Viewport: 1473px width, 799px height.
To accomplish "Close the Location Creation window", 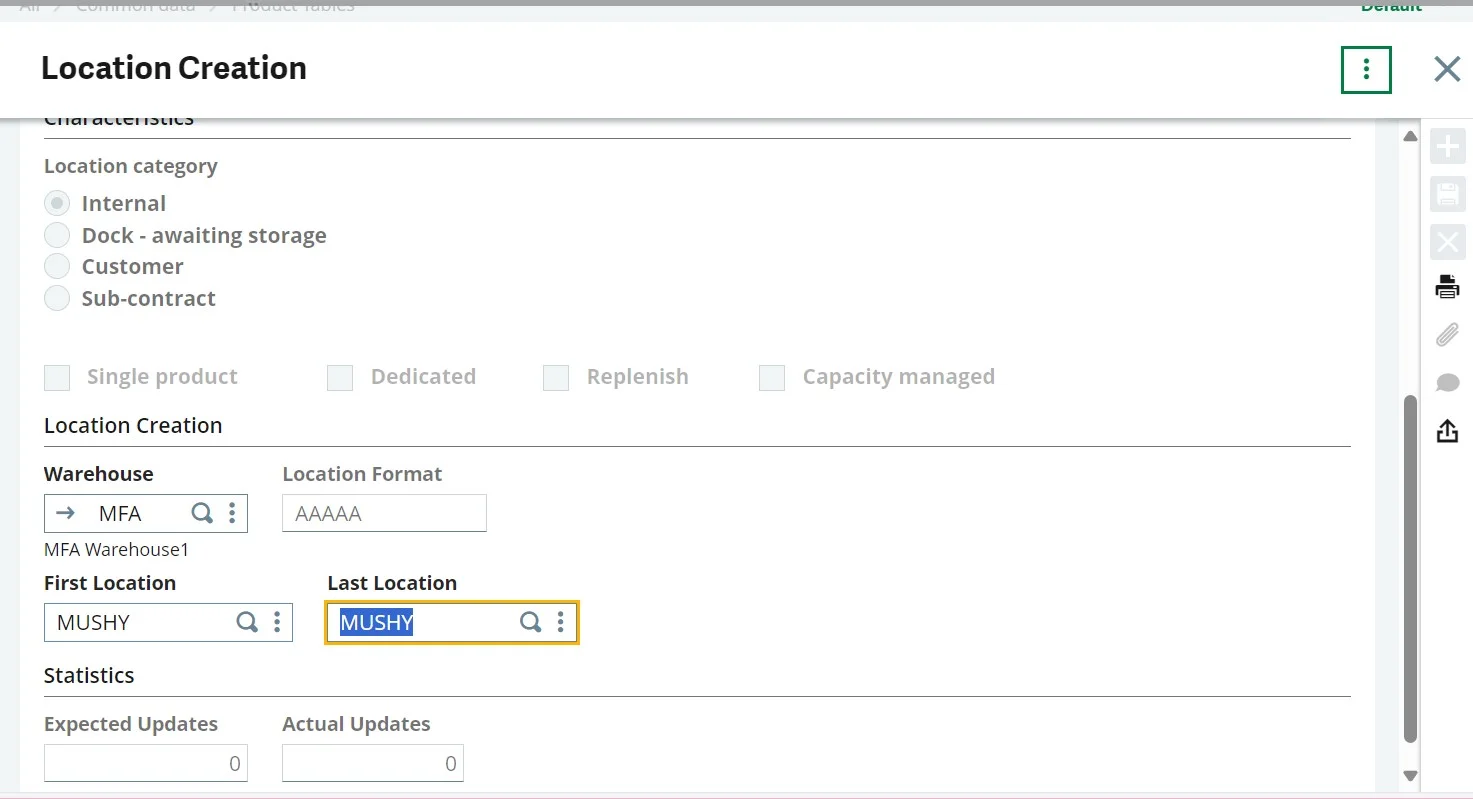I will coord(1447,68).
